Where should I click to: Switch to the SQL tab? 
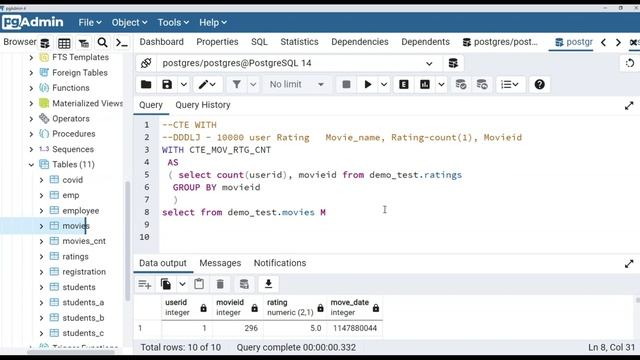(259, 42)
